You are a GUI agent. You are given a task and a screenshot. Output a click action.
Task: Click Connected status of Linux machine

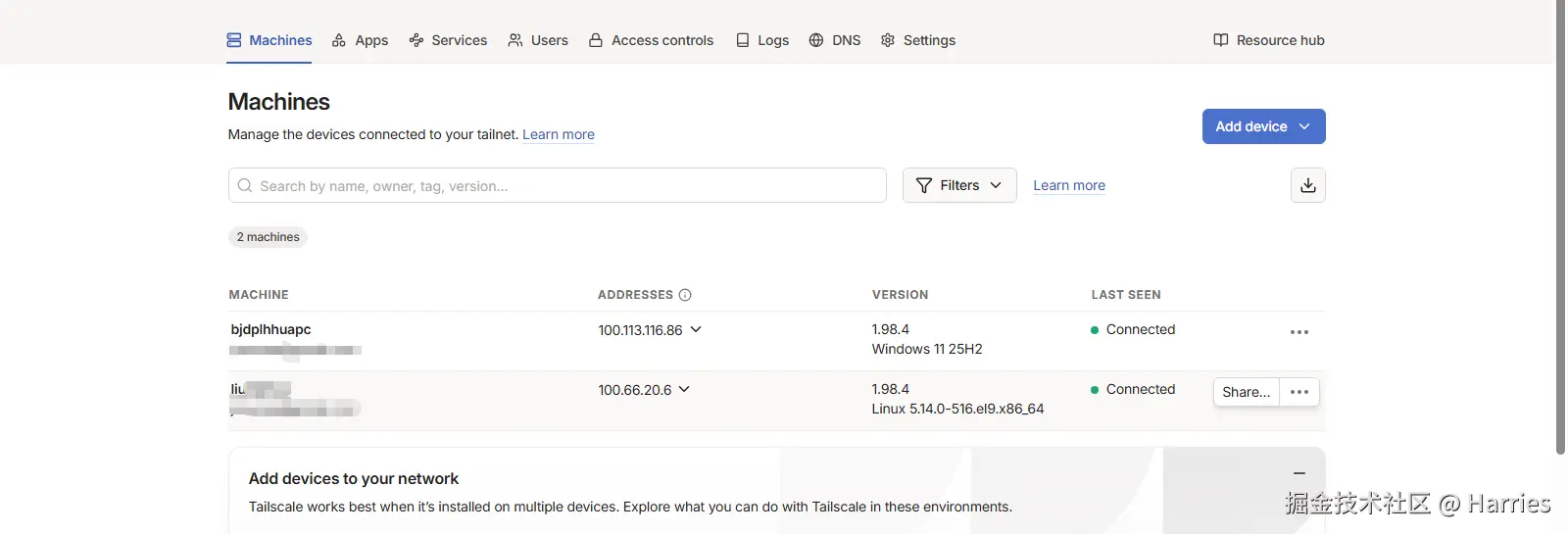pos(1133,389)
